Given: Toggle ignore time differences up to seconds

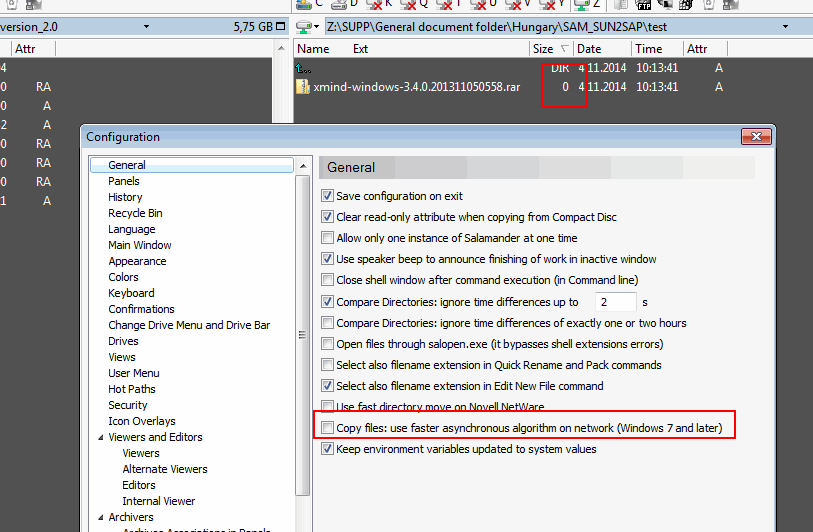Looking at the screenshot, I should point(327,302).
